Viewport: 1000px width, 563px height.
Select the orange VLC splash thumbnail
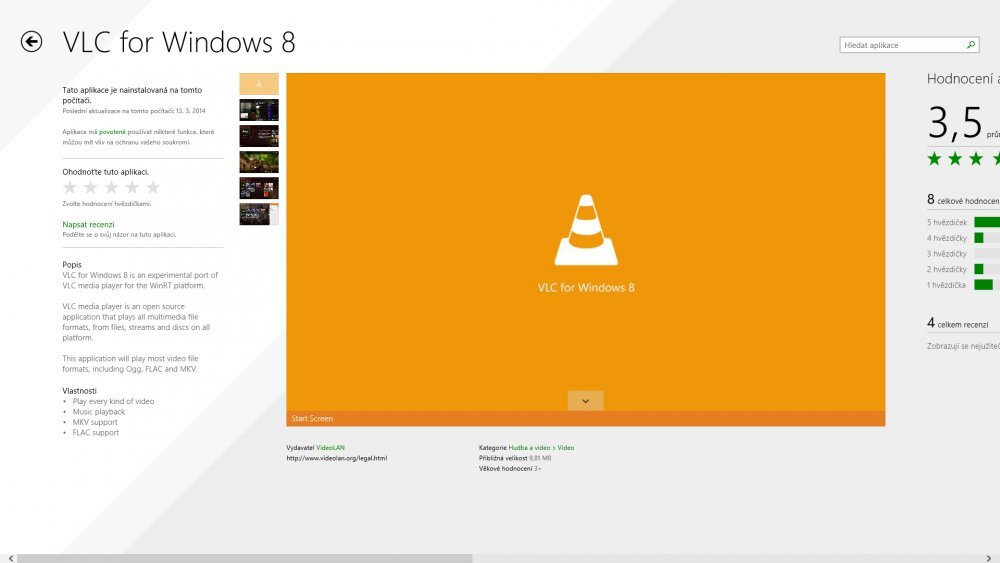coord(259,84)
